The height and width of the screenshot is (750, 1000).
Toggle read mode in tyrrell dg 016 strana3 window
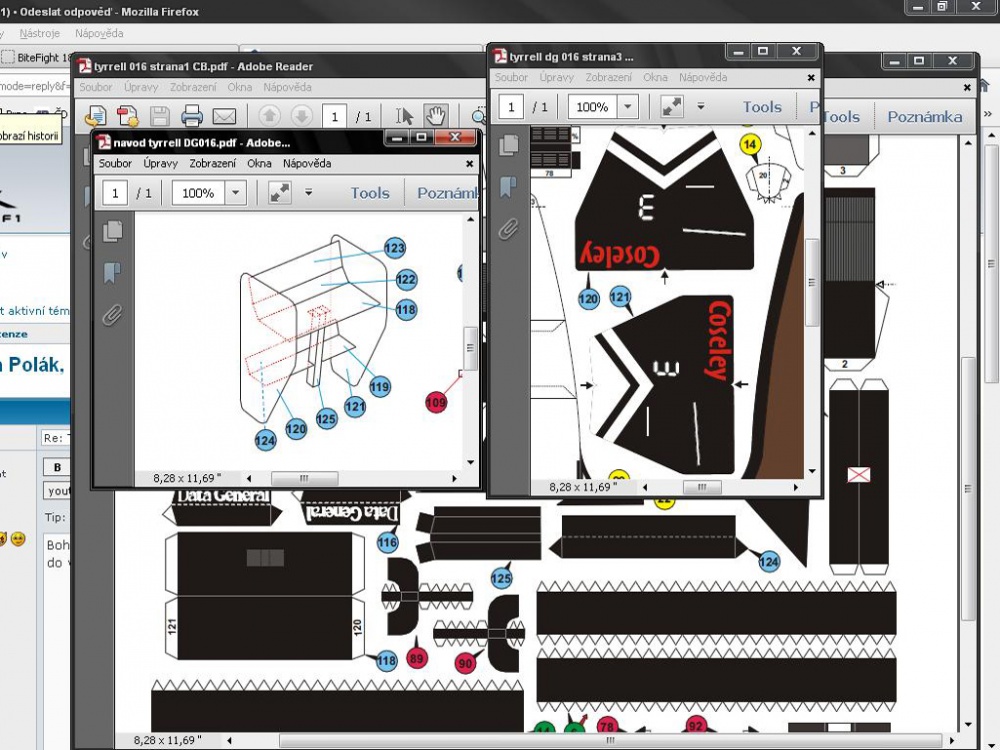tap(672, 107)
